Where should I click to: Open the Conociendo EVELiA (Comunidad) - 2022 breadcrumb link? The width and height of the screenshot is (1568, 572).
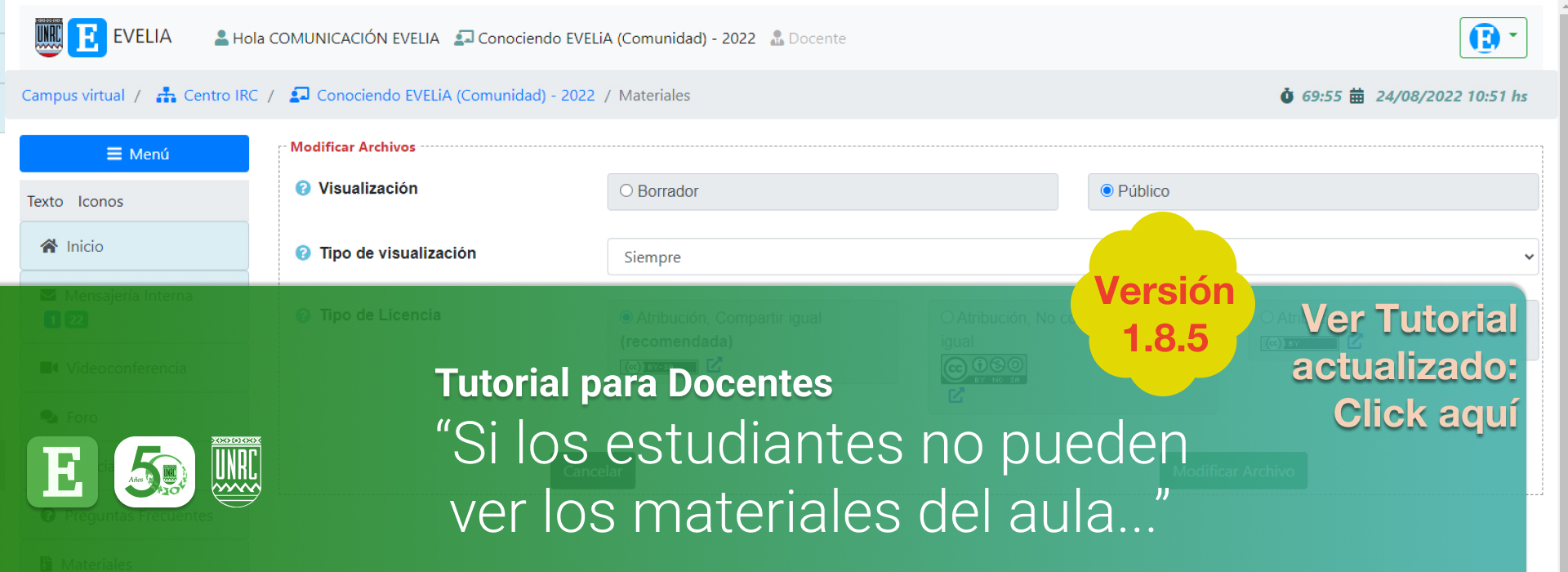point(456,96)
